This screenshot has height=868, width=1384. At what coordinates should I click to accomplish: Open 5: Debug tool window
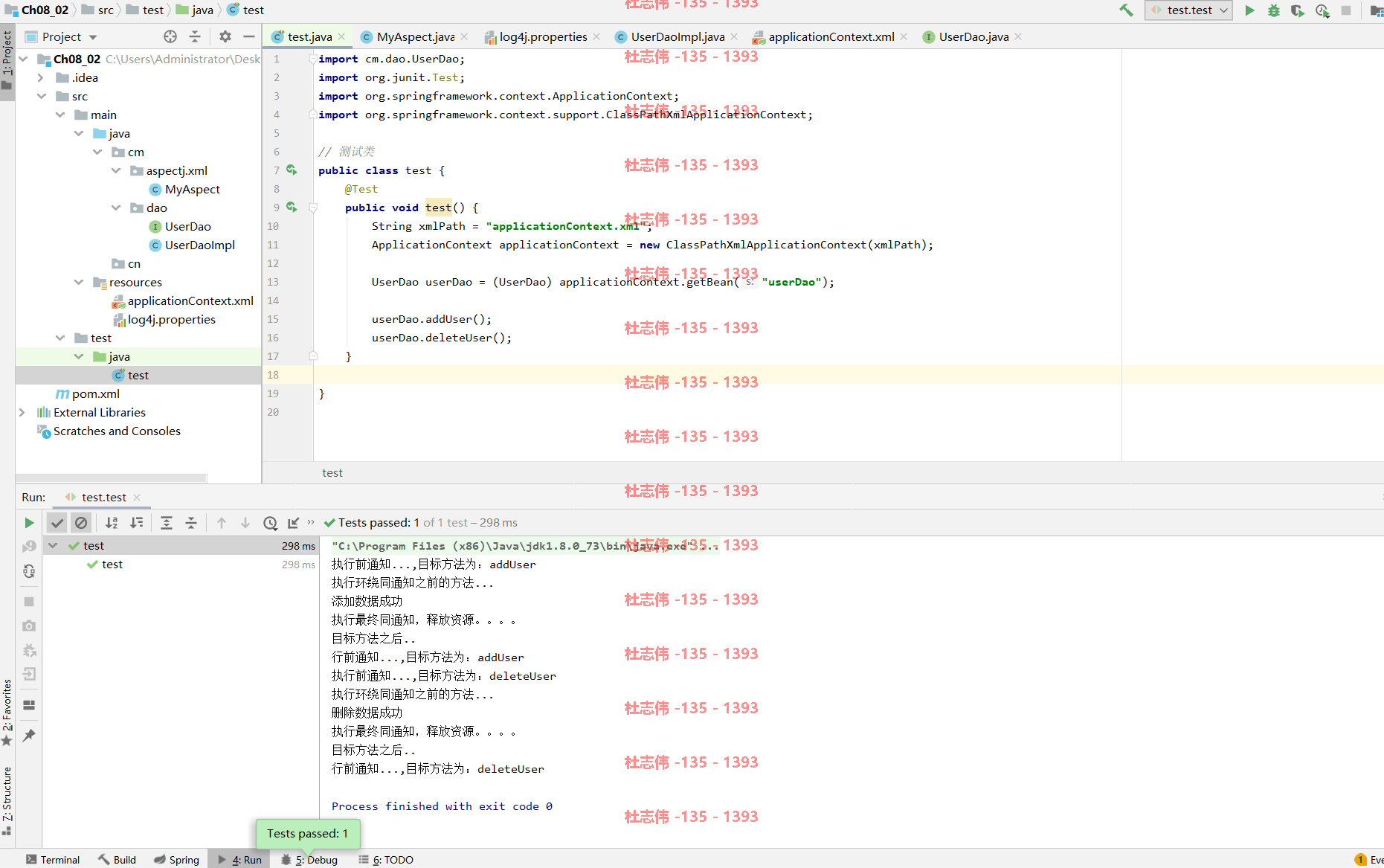point(309,859)
